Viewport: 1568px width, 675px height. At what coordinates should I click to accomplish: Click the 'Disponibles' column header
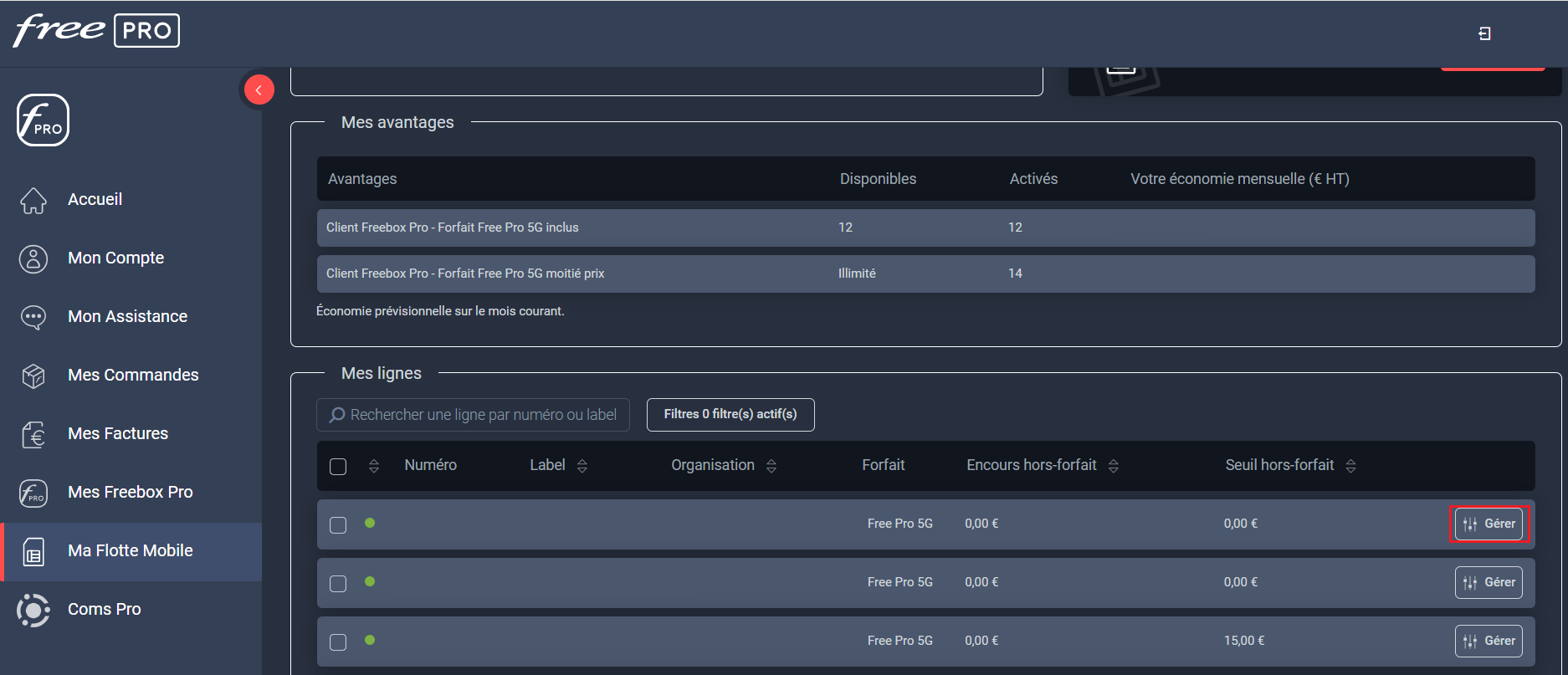878,179
